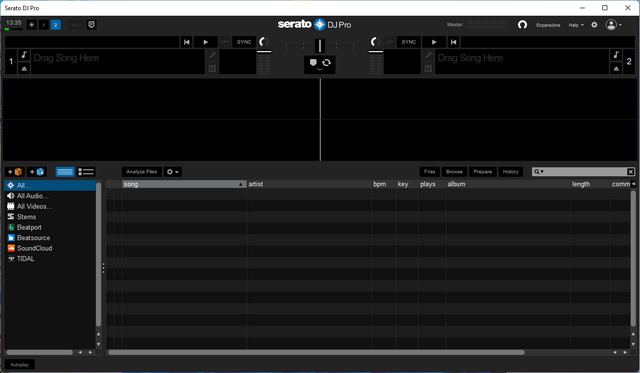
Task: Jump to start of deck 2 track
Action: point(453,42)
